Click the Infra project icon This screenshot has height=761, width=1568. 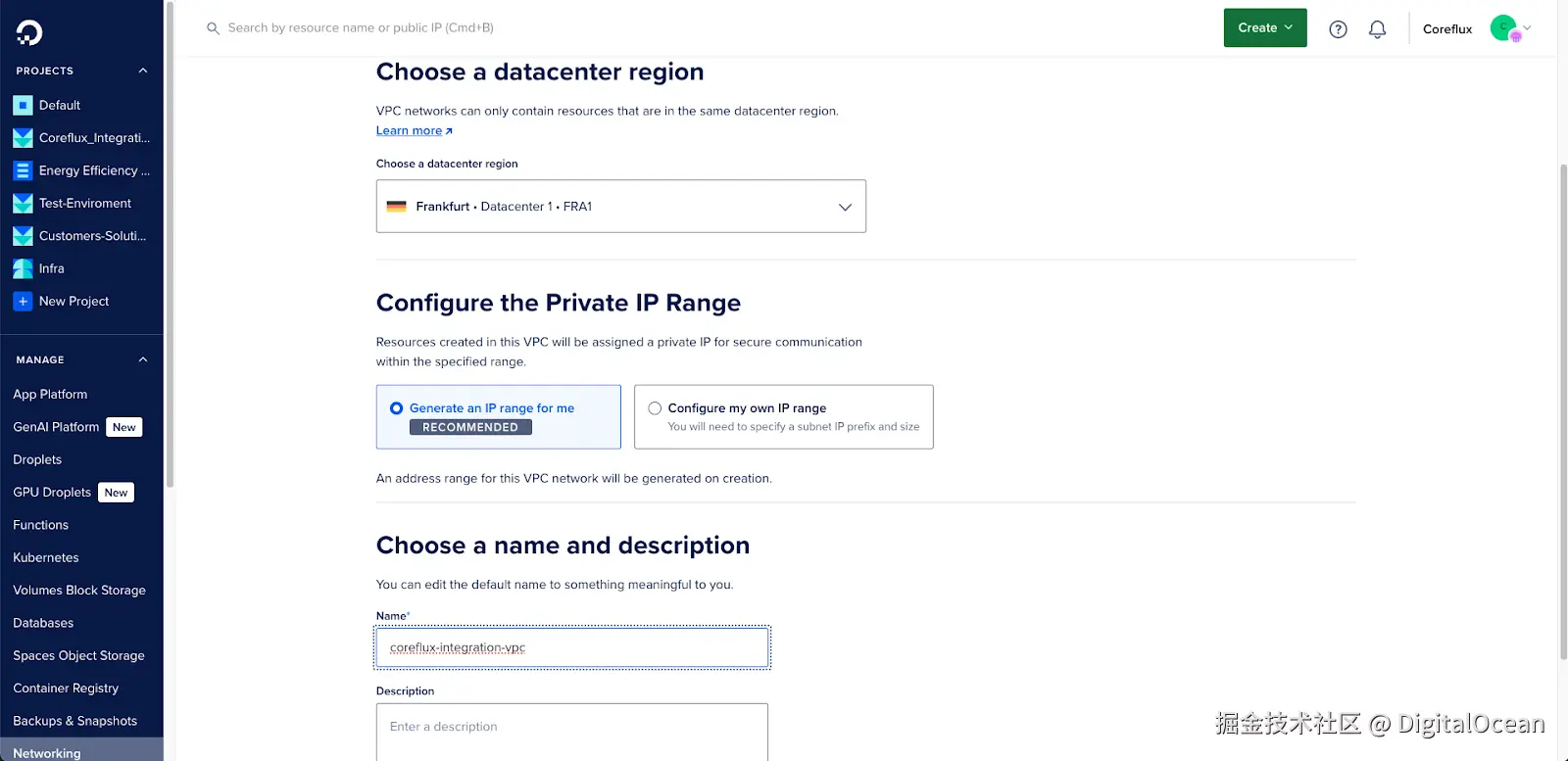point(23,268)
